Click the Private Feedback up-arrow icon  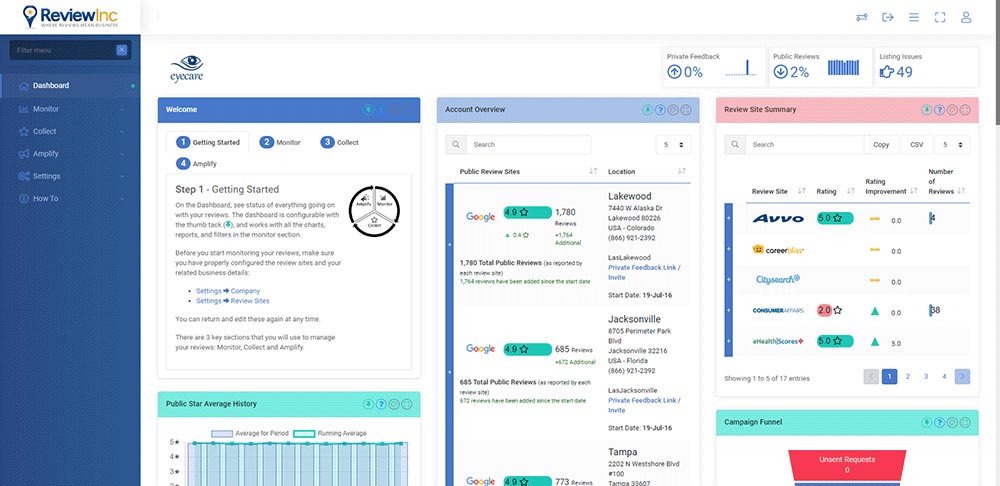[674, 72]
